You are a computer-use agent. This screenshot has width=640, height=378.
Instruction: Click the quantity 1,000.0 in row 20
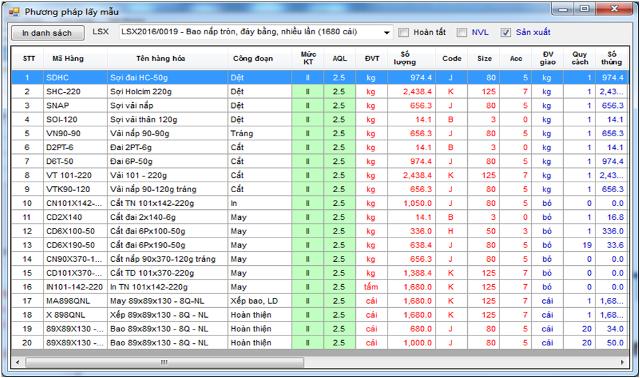tap(411, 342)
